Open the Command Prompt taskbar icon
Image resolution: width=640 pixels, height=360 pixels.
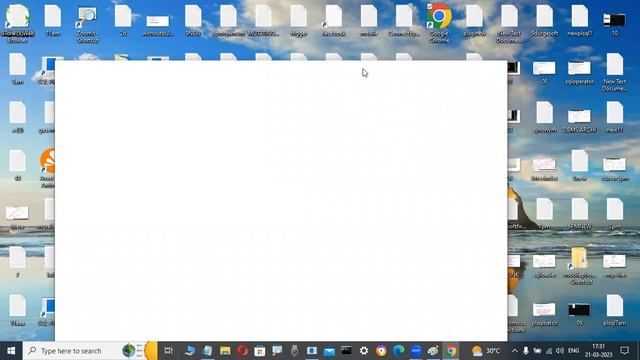tap(346, 351)
